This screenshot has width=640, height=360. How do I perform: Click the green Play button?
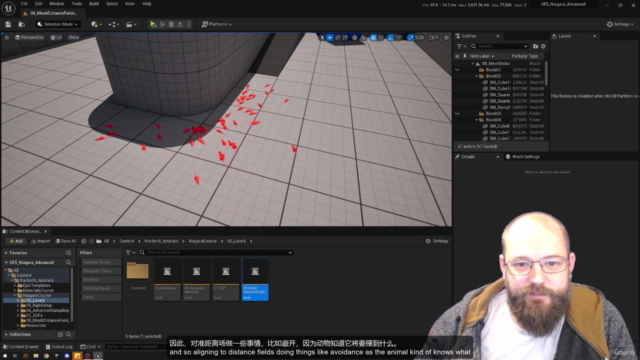[x=153, y=24]
